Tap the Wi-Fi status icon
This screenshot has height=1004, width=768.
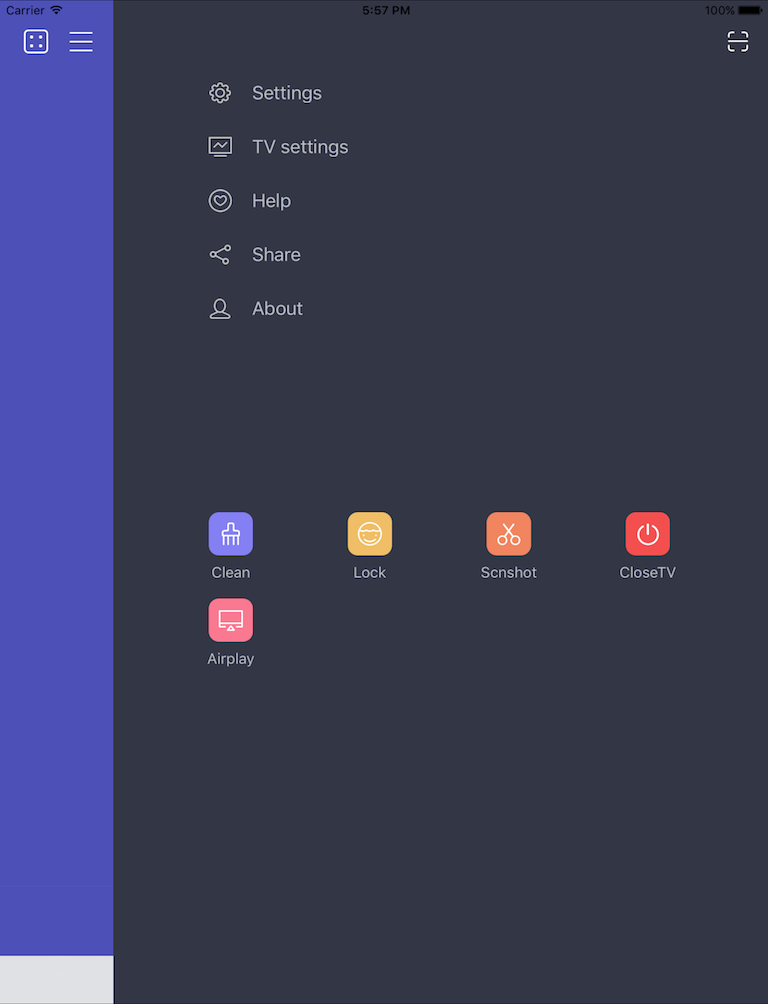[56, 10]
